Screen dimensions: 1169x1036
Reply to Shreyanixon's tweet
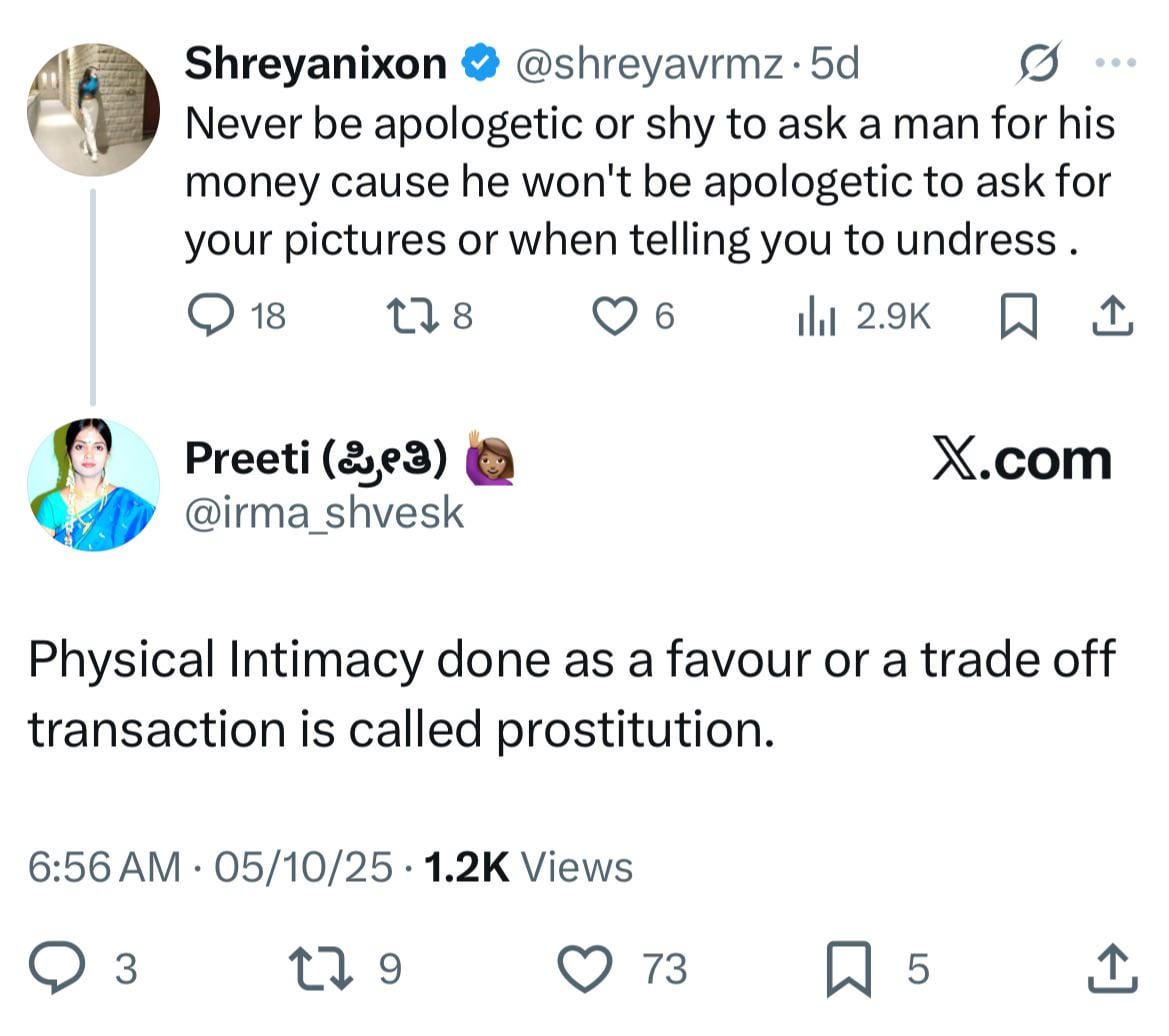point(210,316)
